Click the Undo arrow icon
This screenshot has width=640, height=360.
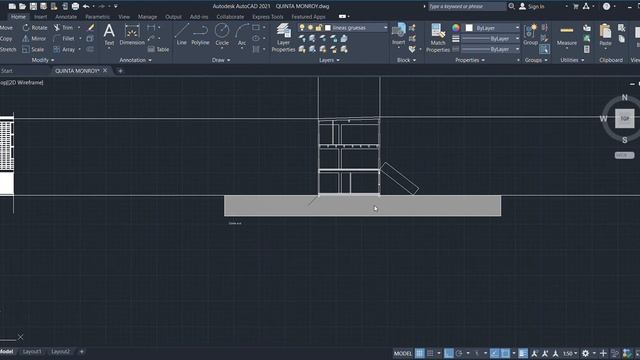86,6
